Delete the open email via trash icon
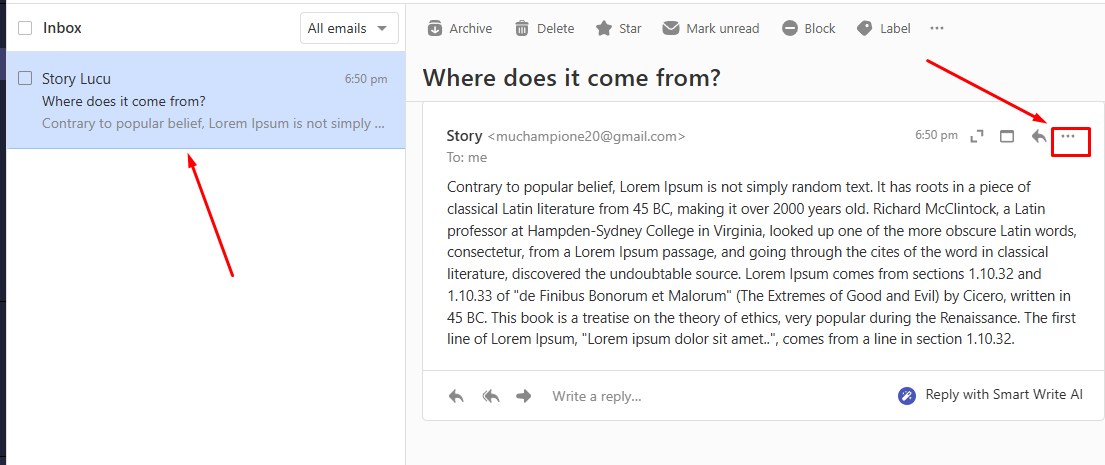 (522, 28)
